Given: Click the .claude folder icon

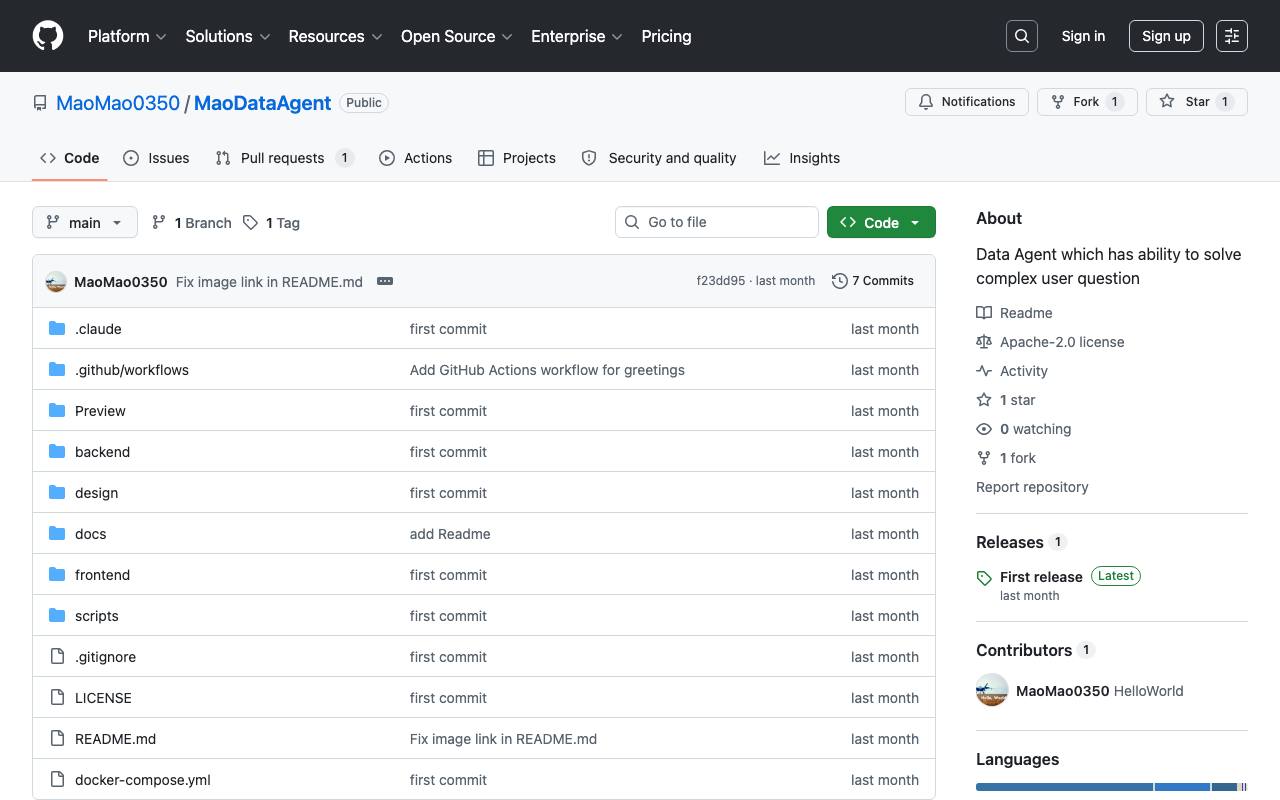Looking at the screenshot, I should [x=57, y=328].
